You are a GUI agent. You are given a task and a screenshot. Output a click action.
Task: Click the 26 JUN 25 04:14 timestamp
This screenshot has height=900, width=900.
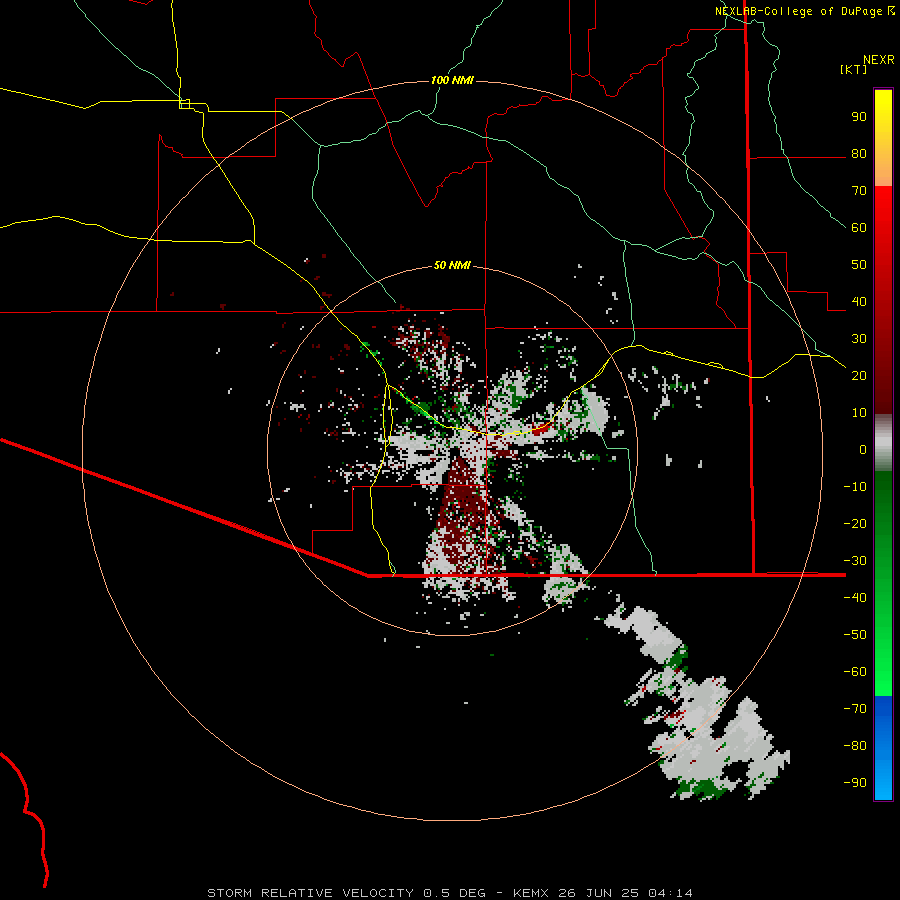(x=625, y=893)
